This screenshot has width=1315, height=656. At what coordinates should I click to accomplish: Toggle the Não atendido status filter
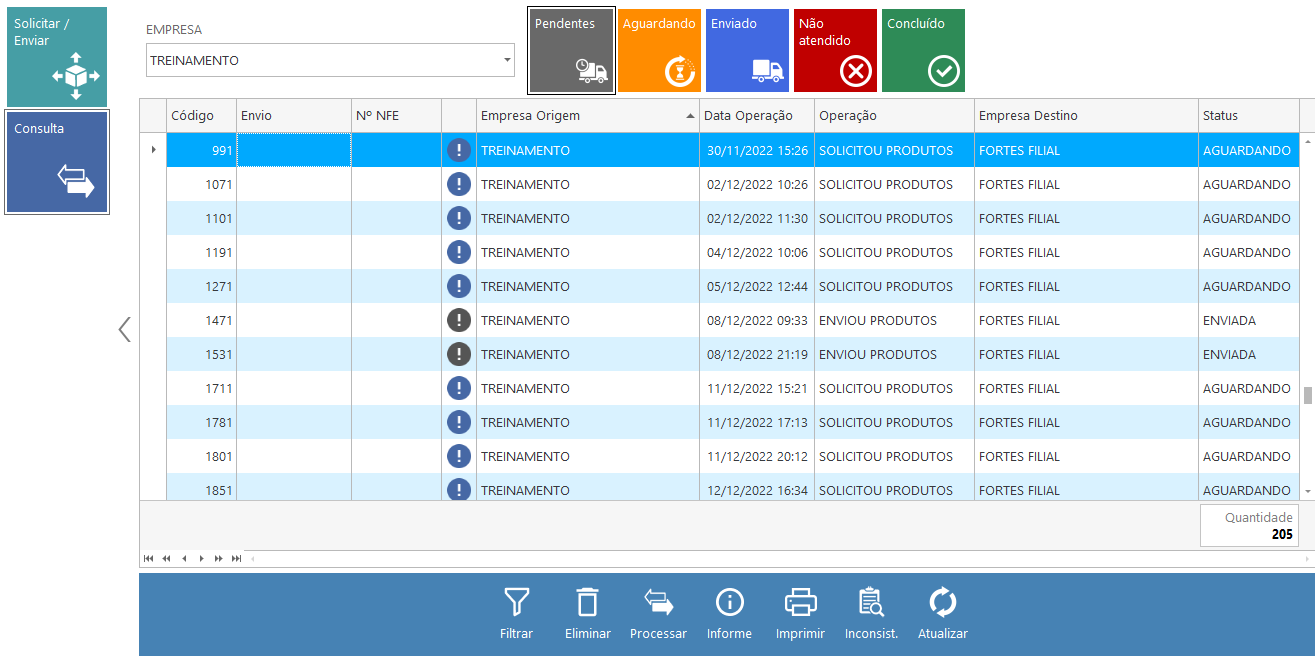coord(835,51)
